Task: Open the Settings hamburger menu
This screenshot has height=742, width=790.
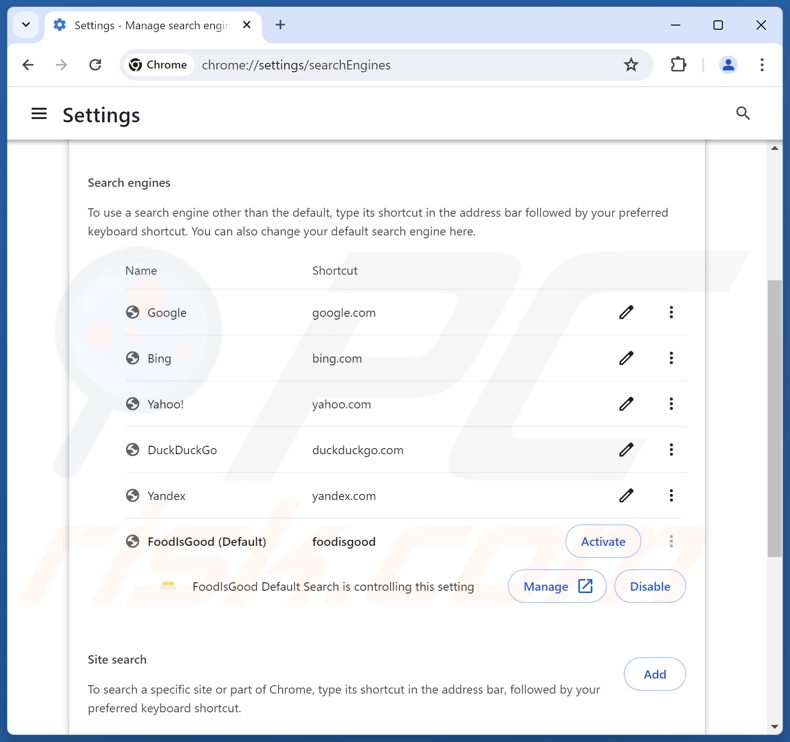Action: 39,114
